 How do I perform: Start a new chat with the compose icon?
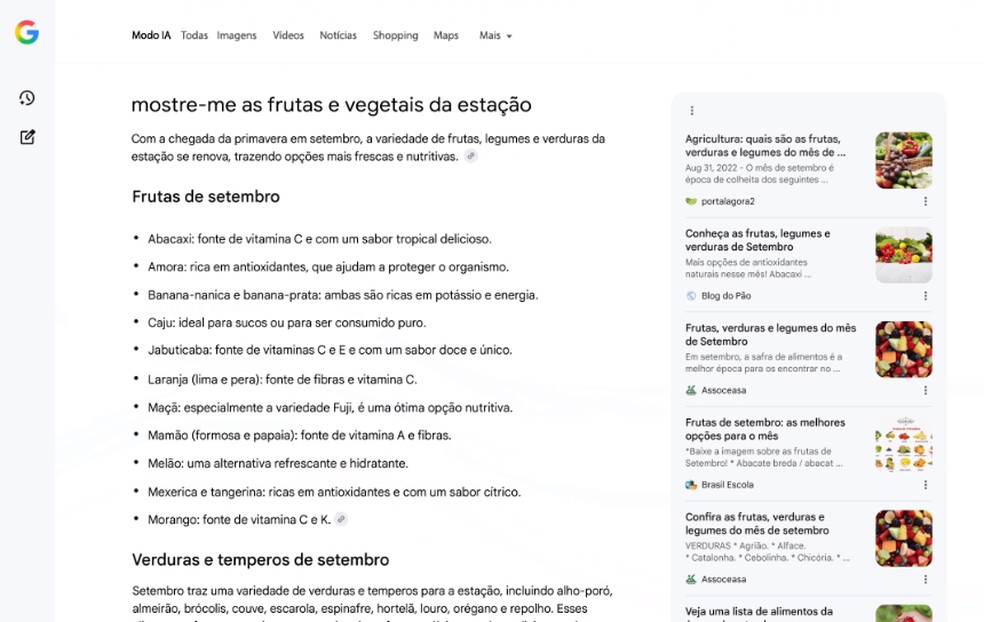(26, 137)
